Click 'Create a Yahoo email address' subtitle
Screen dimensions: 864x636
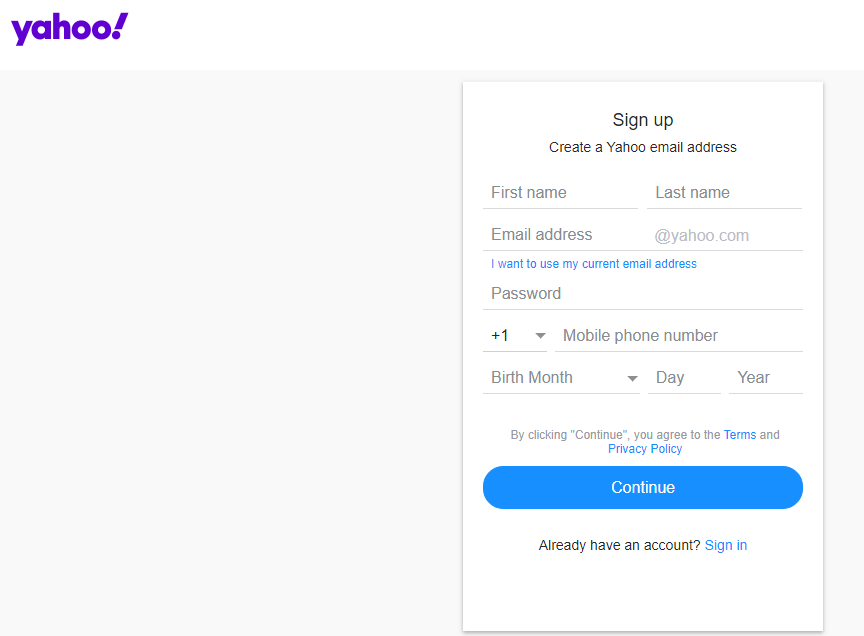pyautogui.click(x=642, y=147)
